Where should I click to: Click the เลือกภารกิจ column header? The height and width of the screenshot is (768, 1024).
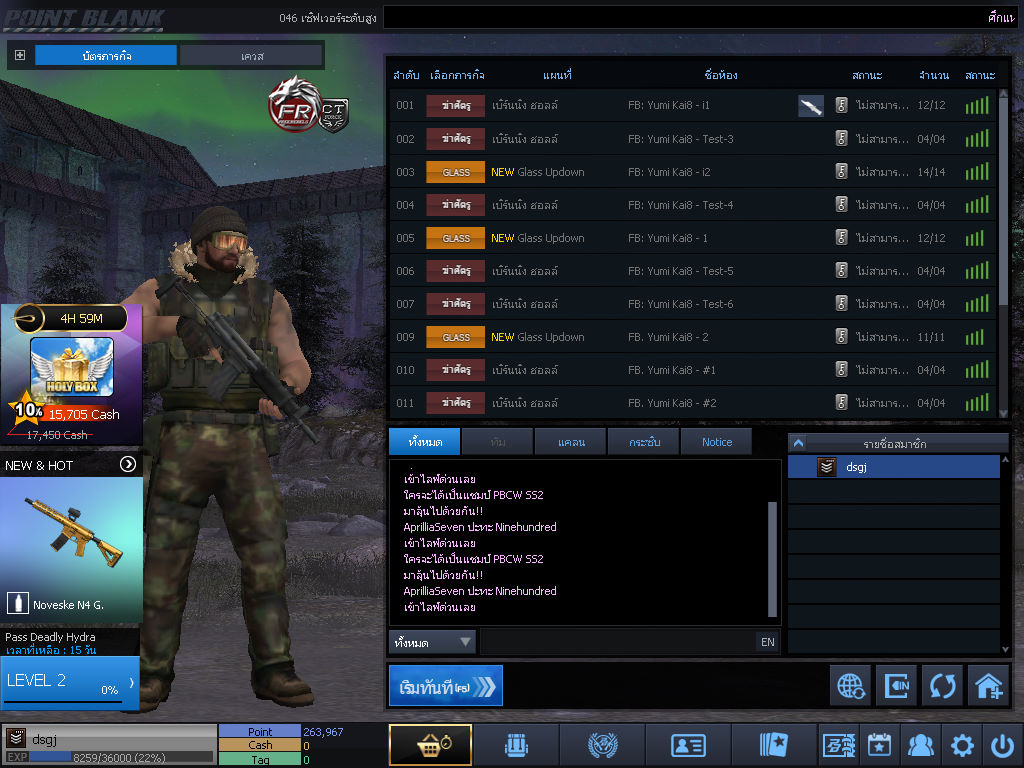click(457, 75)
